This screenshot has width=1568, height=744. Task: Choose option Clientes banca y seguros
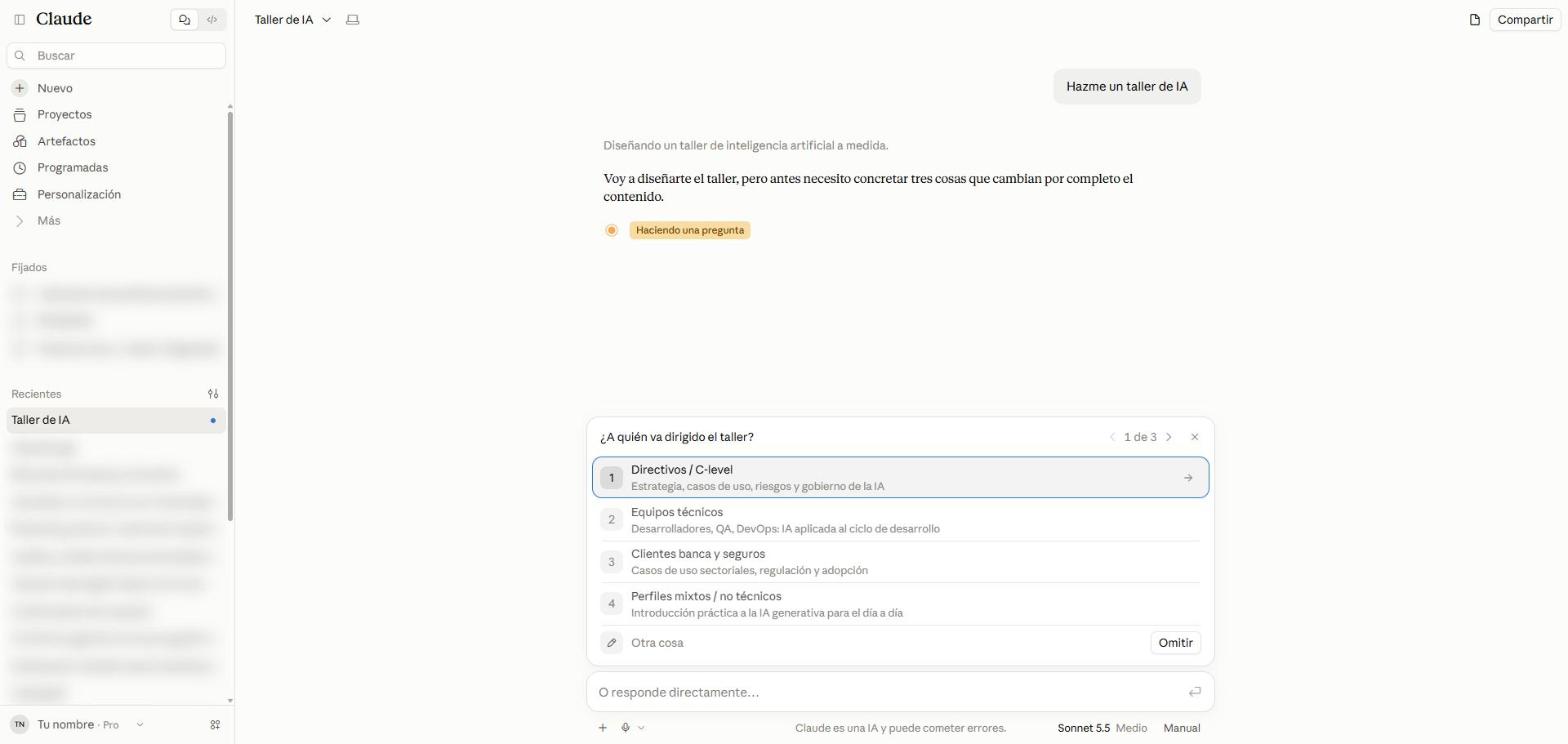900,562
